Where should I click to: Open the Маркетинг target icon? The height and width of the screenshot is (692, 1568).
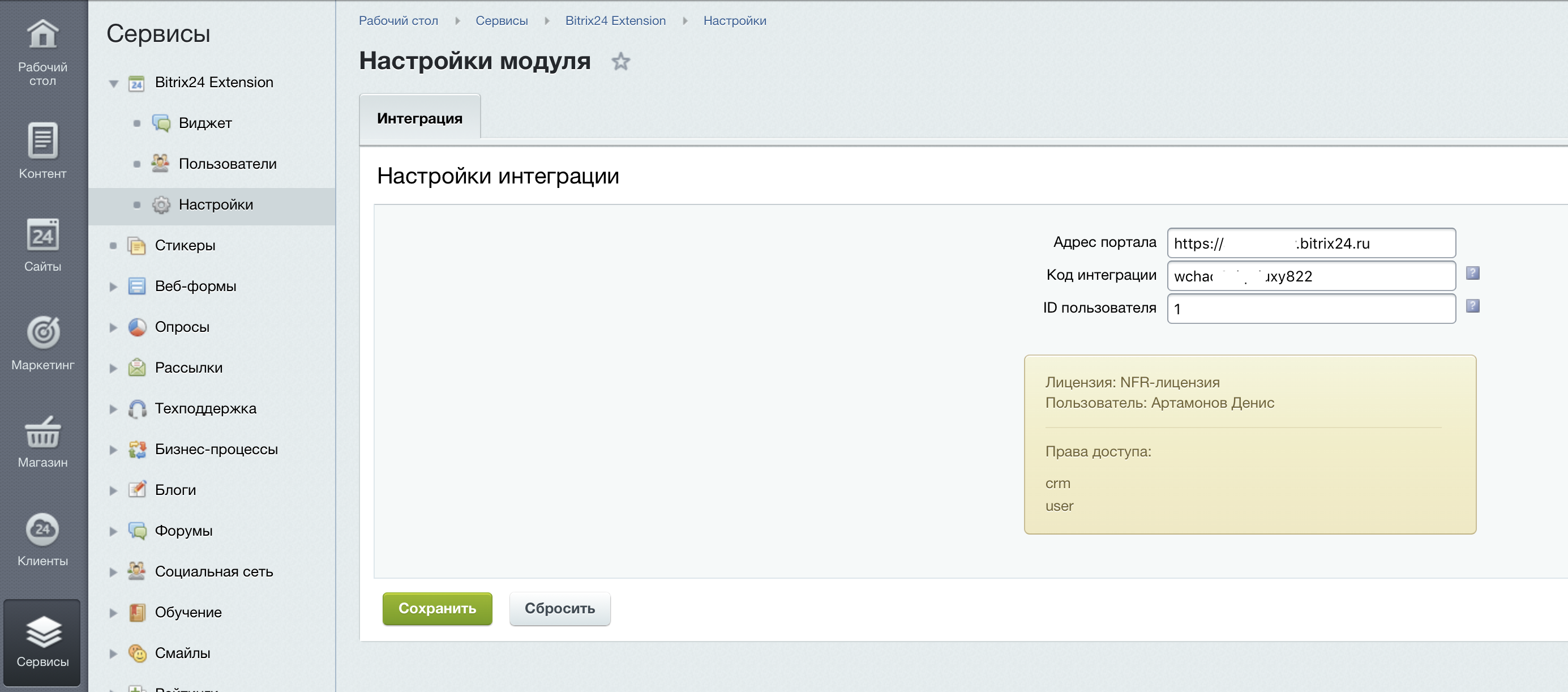click(42, 332)
